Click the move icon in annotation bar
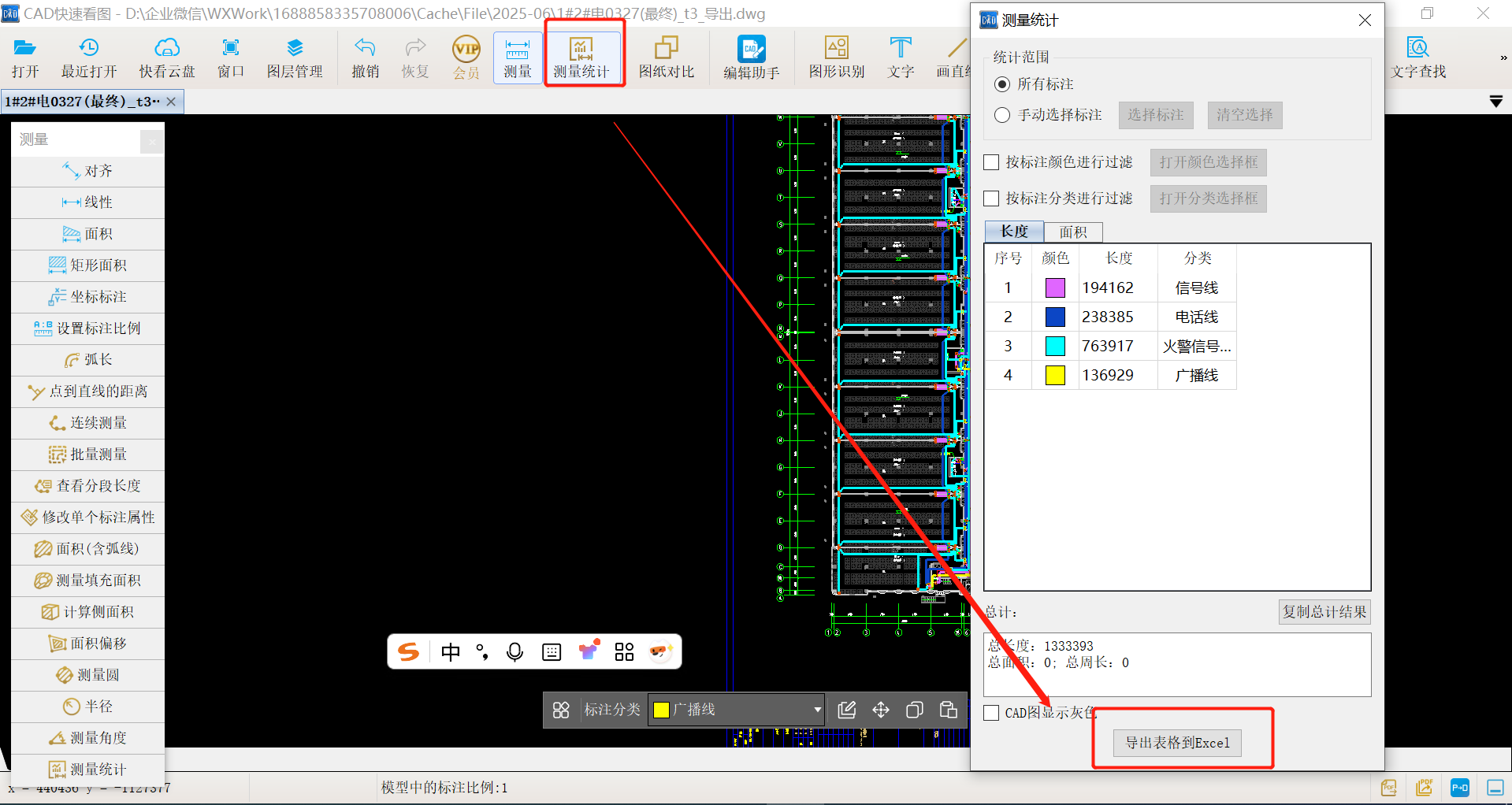1512x805 pixels. tap(881, 710)
